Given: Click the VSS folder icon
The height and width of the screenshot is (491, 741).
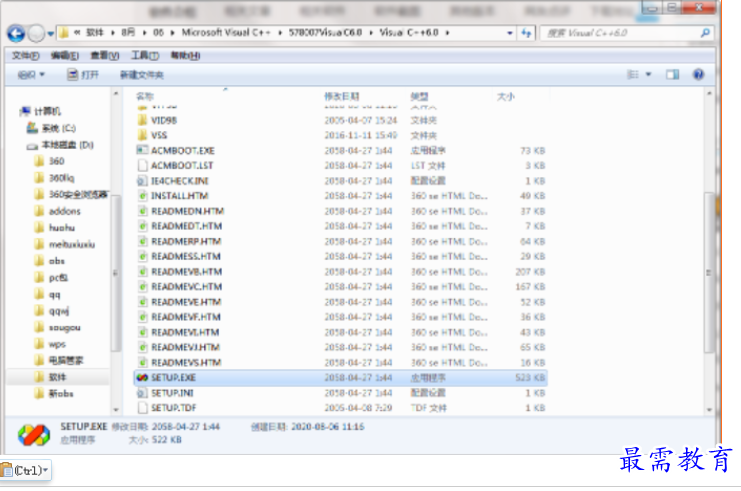Looking at the screenshot, I should coord(142,135).
